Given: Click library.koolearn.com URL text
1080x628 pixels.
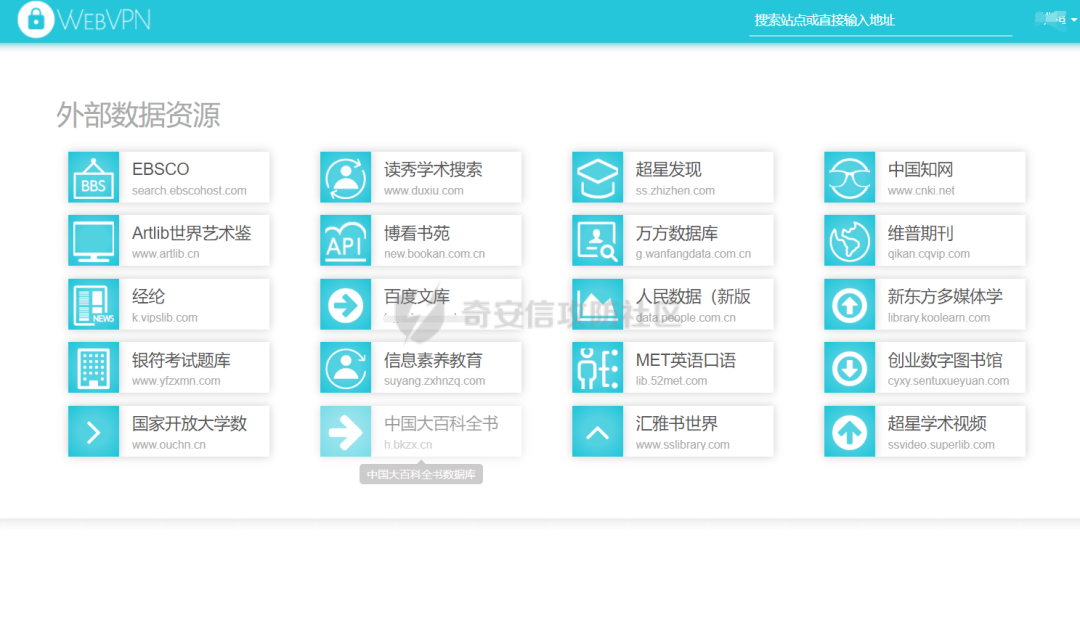Looking at the screenshot, I should (939, 317).
